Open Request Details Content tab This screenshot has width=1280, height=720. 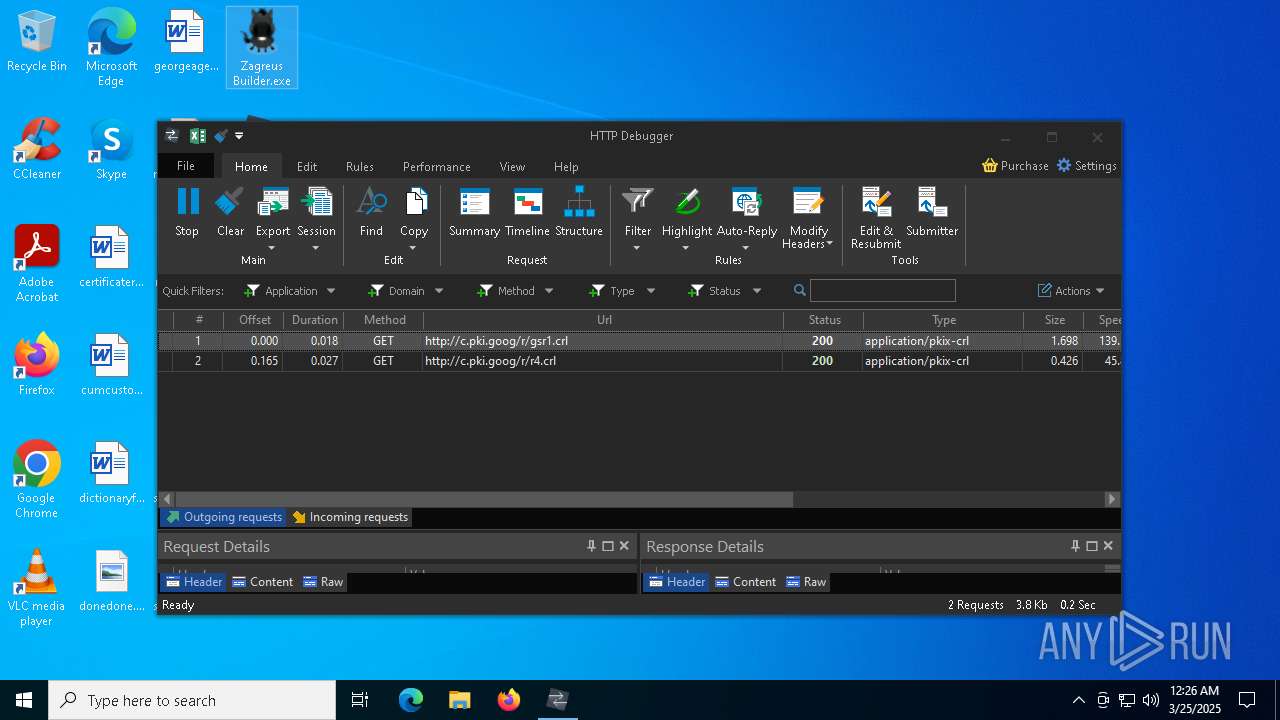coord(263,582)
